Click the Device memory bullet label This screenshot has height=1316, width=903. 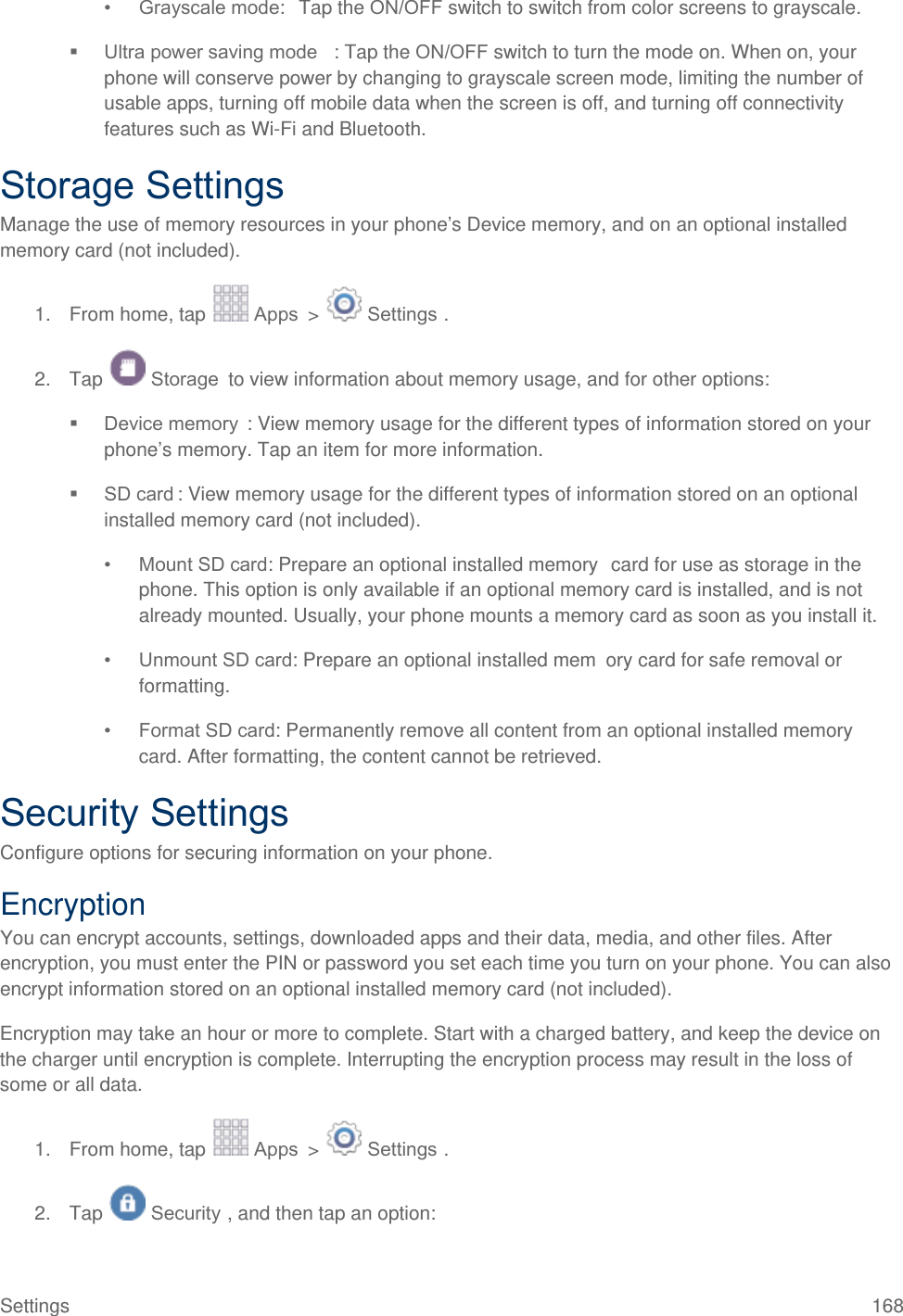point(171,424)
